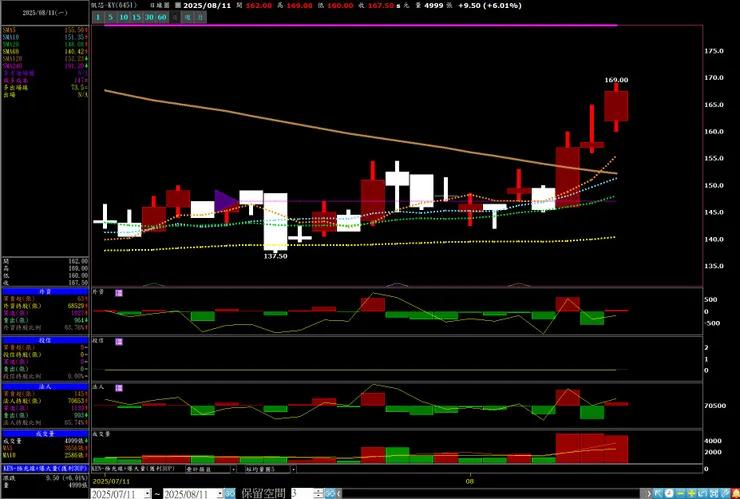
Task: Click the 2025/08/11(一) date box top left
Action: 45,13
